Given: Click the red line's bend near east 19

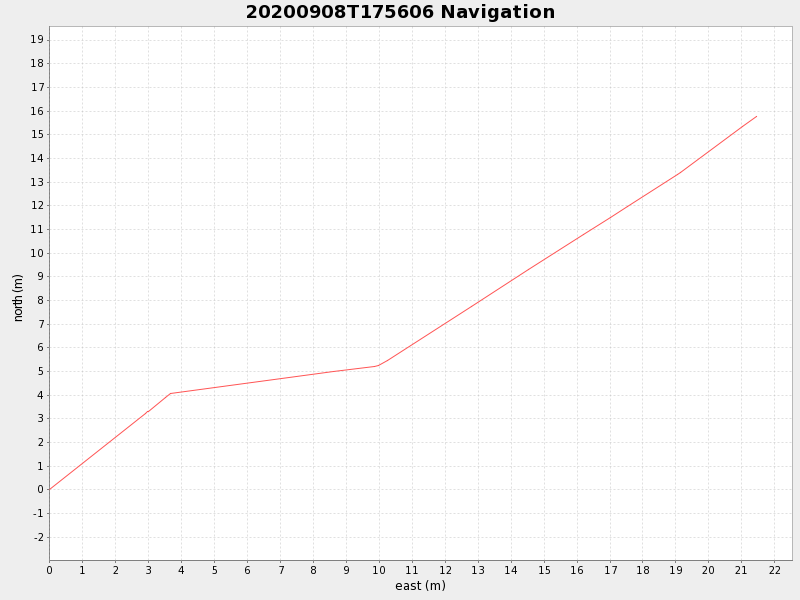Looking at the screenshot, I should pyautogui.click(x=679, y=174).
